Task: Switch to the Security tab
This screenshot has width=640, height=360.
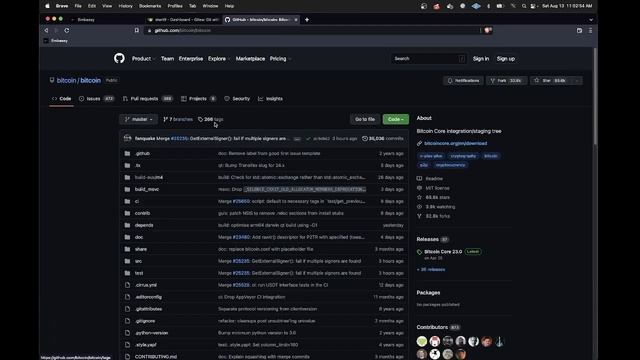Action: [237, 99]
